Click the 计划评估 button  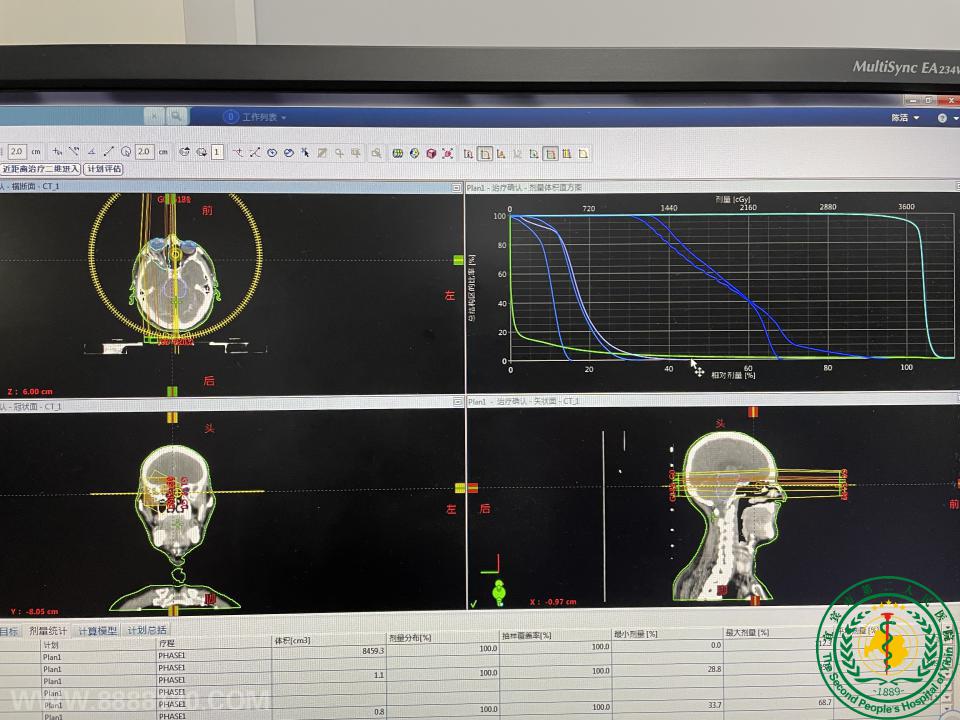pyautogui.click(x=104, y=169)
